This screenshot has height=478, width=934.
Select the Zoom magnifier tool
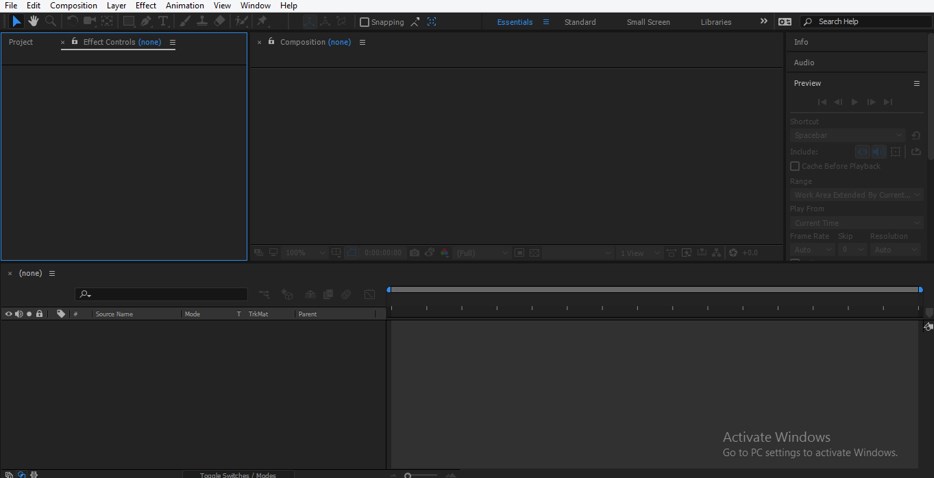click(x=50, y=21)
